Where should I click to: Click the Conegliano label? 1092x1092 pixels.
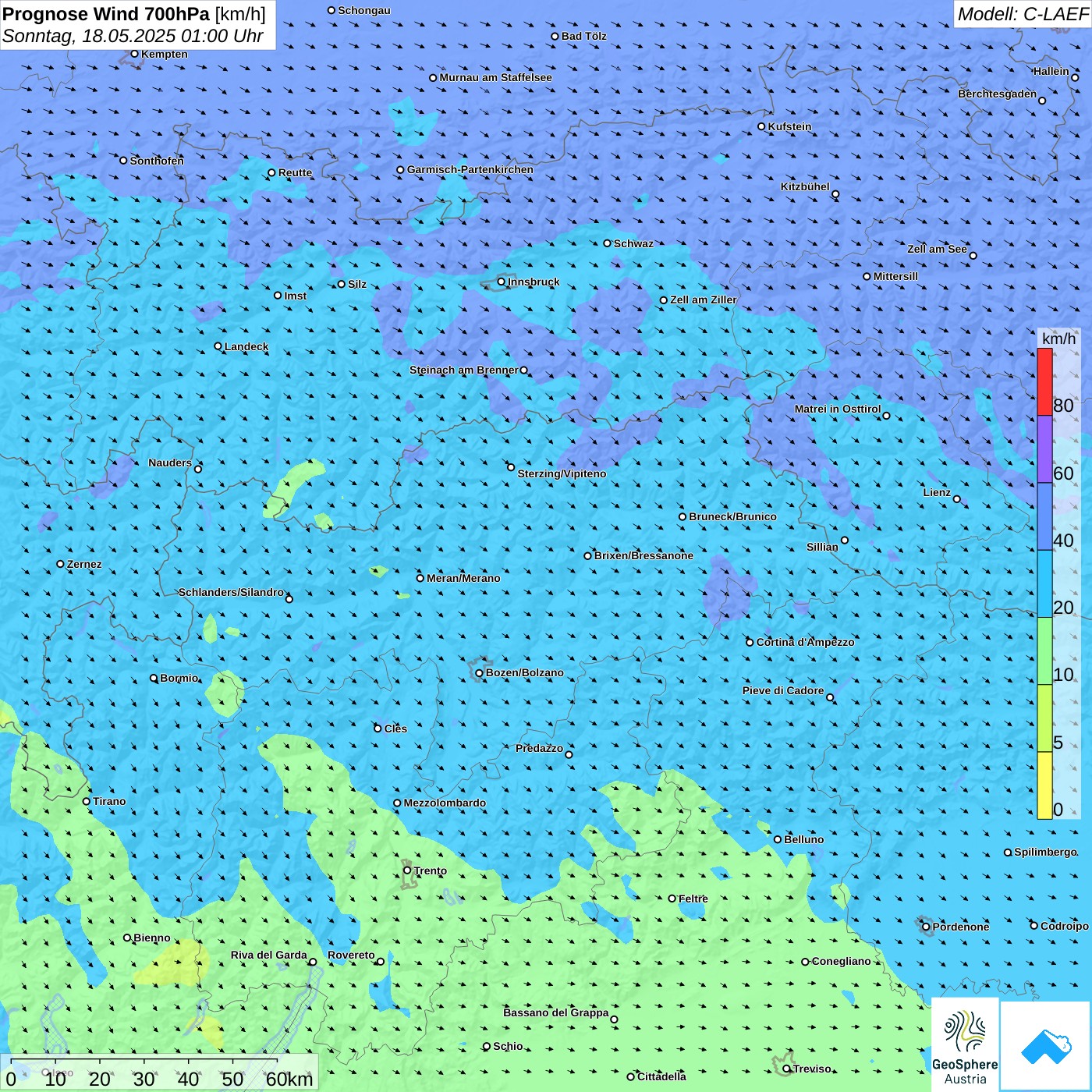pos(842,961)
